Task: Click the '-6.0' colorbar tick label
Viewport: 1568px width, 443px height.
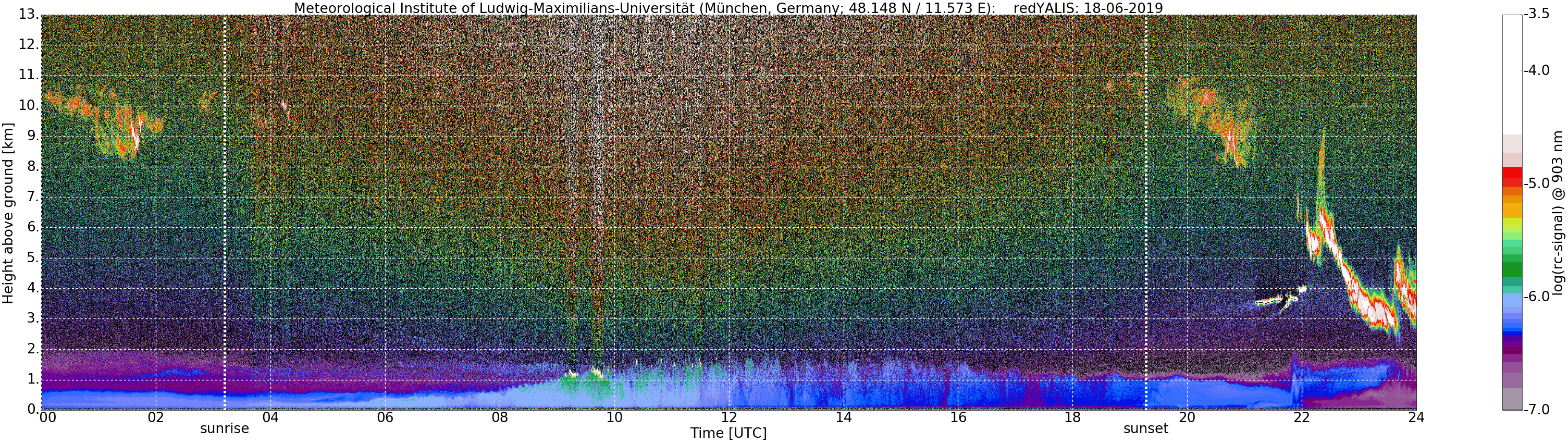Action: point(1536,297)
